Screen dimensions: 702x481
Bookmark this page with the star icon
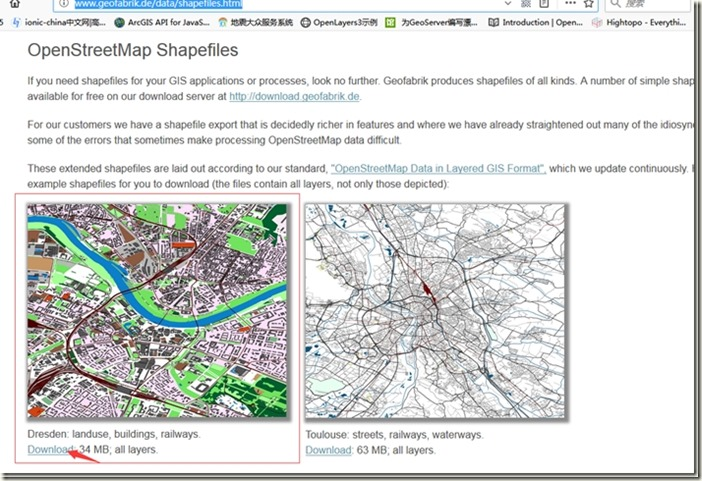pos(589,4)
